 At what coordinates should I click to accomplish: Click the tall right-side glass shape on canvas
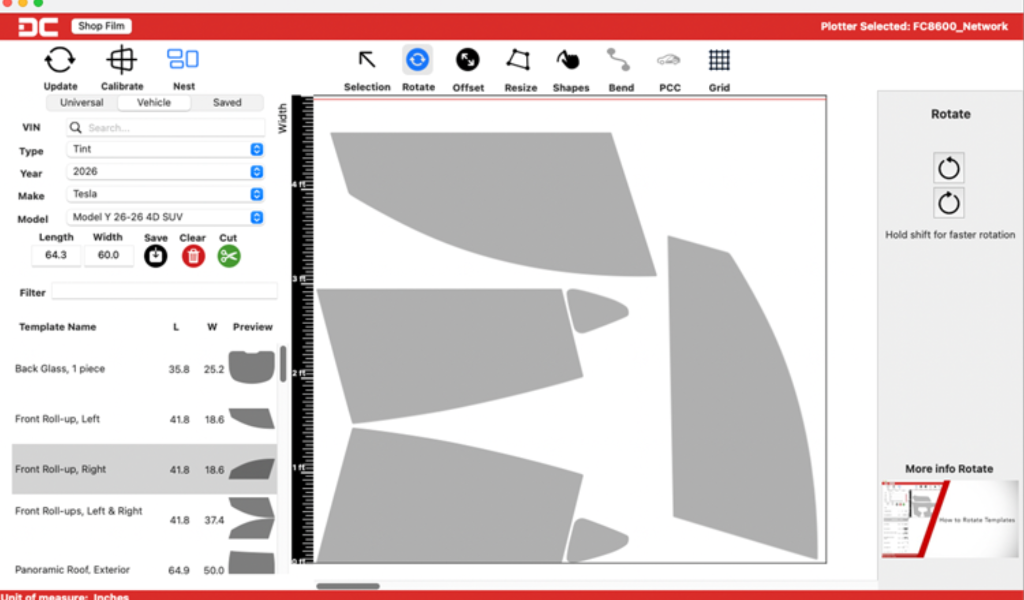pyautogui.click(x=738, y=398)
